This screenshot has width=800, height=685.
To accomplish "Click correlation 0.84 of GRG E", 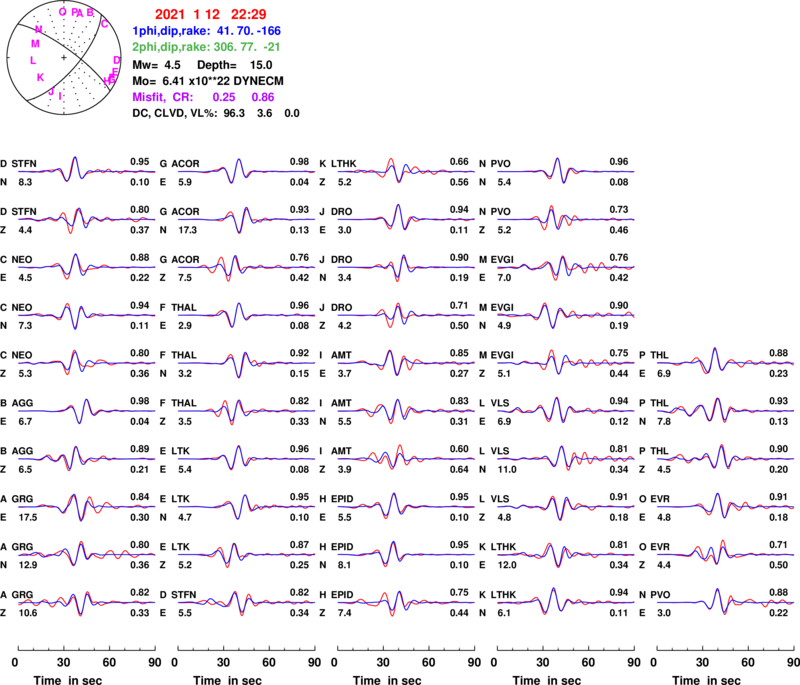I will 140,497.
